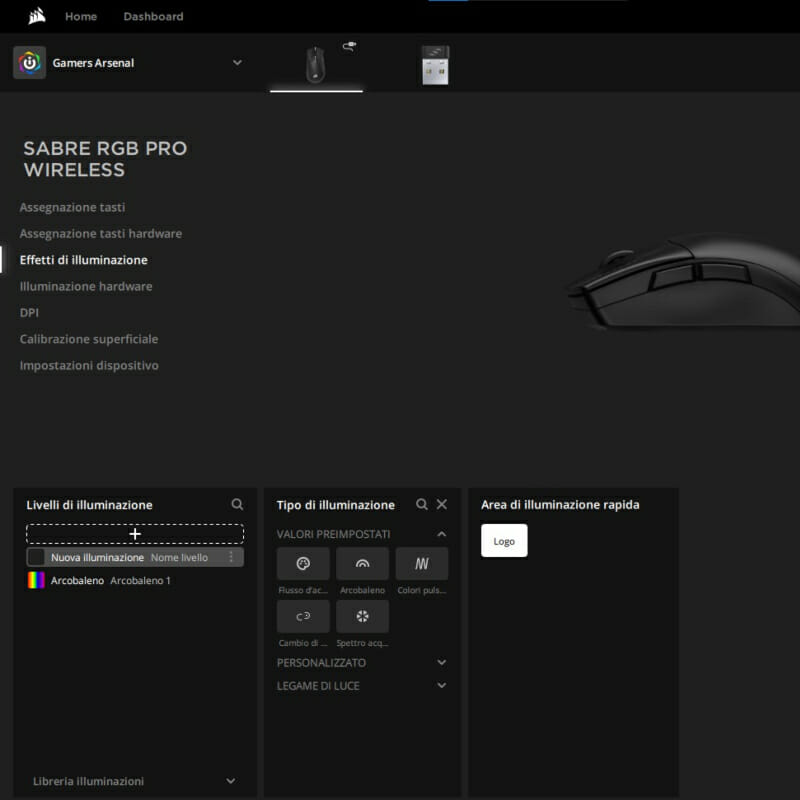Select the Logo quick lighting zone
This screenshot has height=800, width=800.
[x=504, y=541]
